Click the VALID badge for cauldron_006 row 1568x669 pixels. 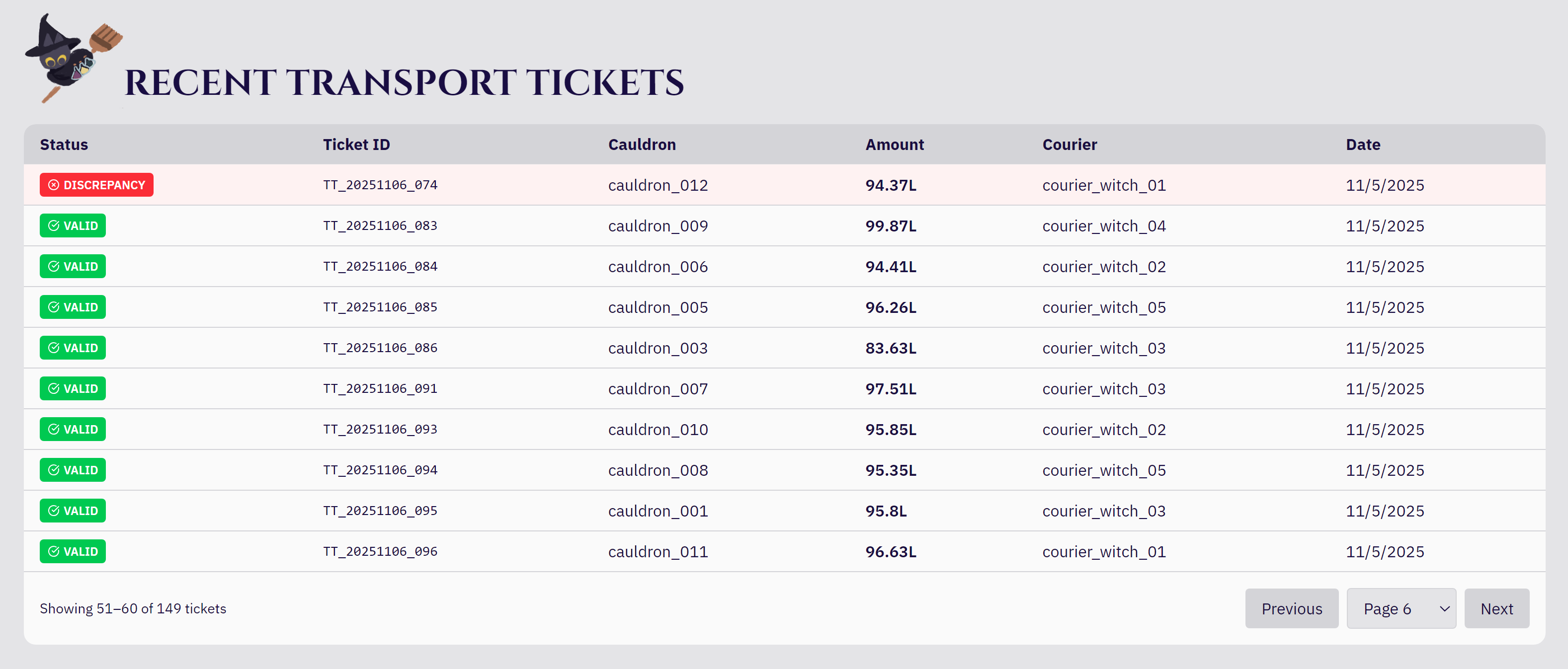73,266
